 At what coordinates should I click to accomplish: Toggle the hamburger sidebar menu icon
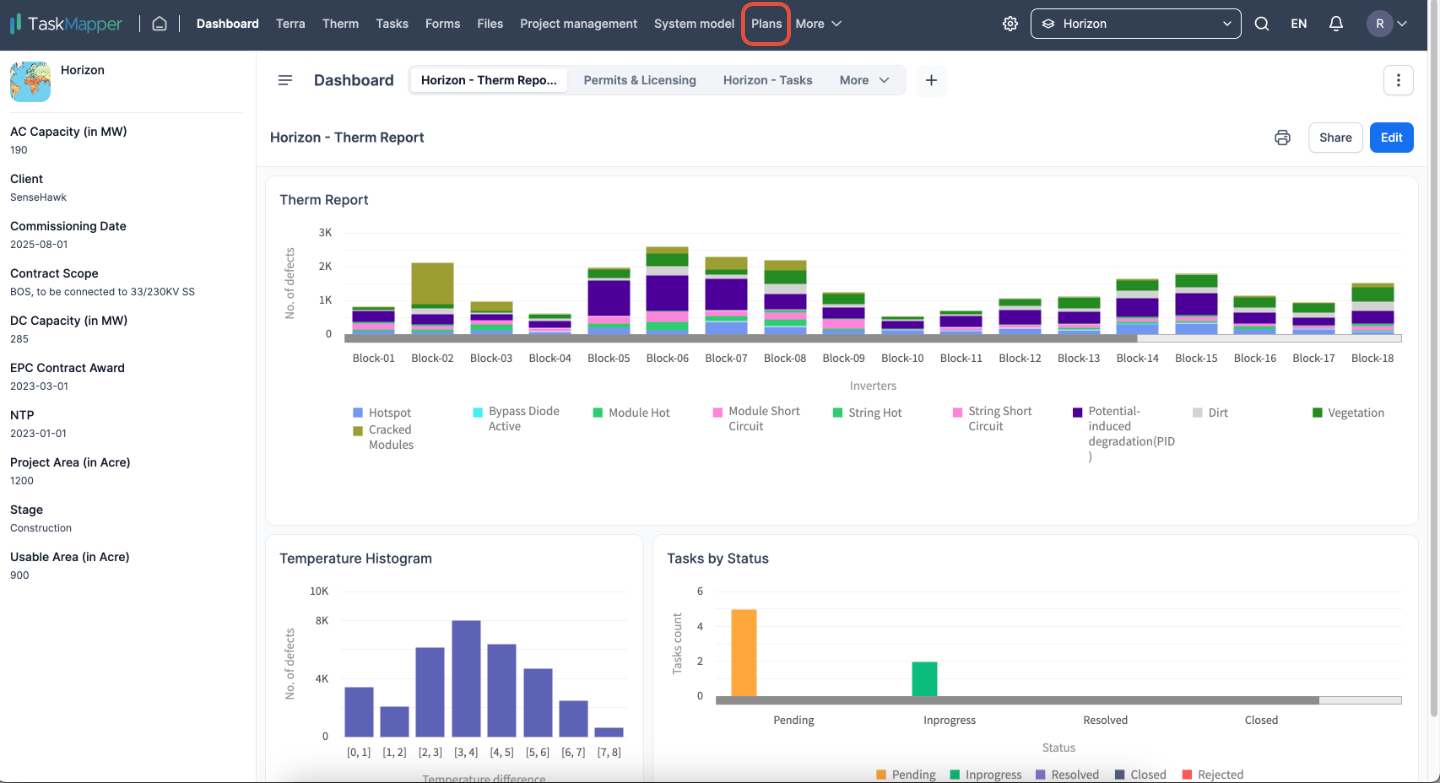[x=285, y=80]
